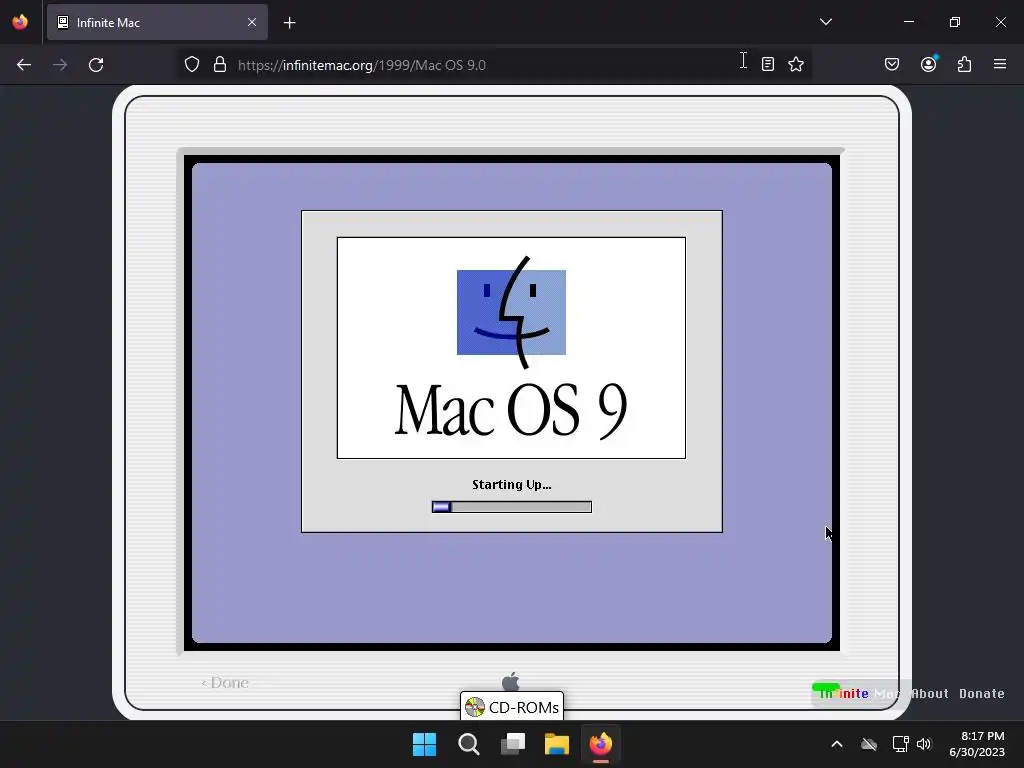The height and width of the screenshot is (768, 1024).
Task: Open the volume speaker tray icon
Action: tap(924, 744)
